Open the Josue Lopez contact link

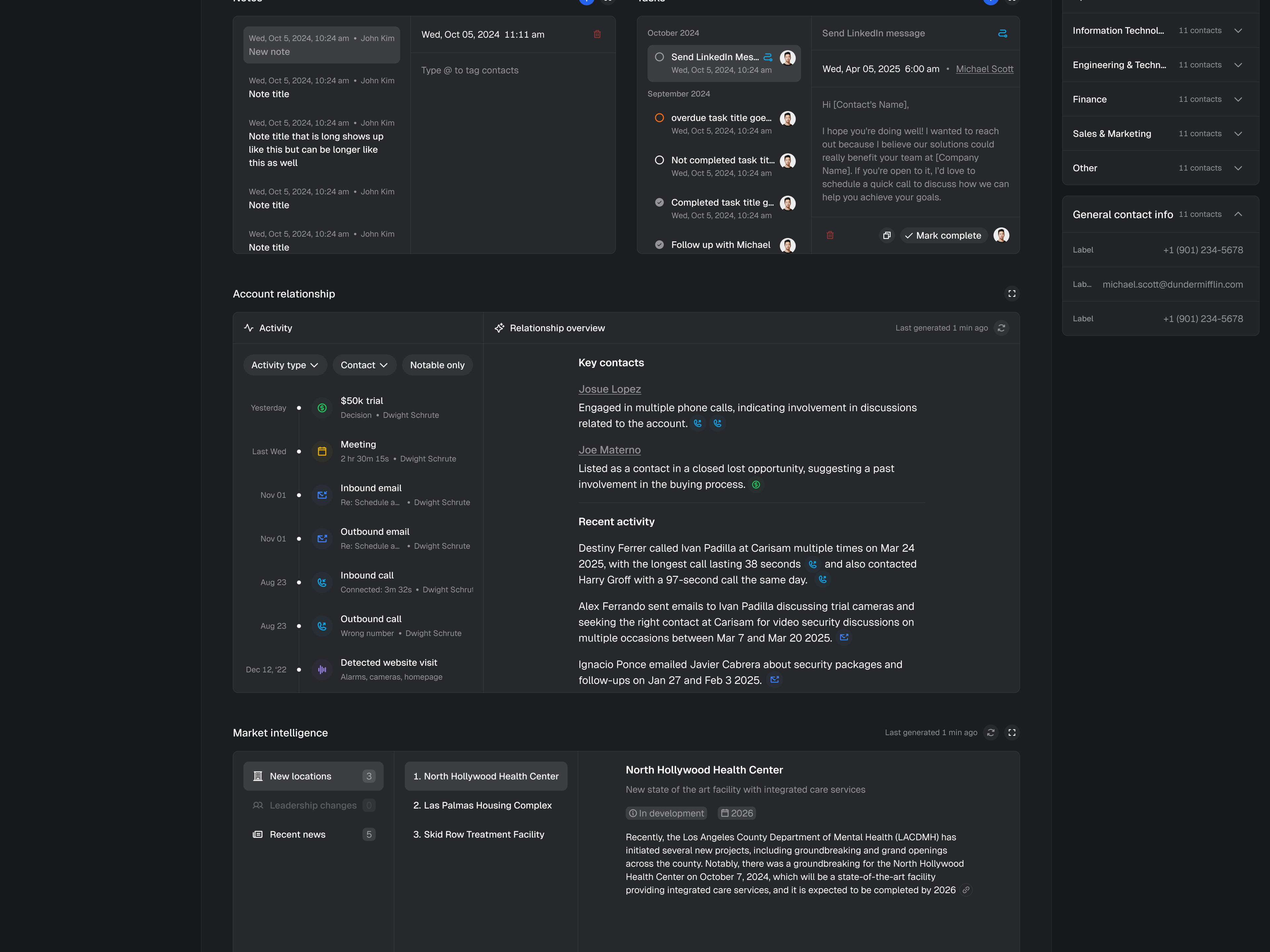(x=609, y=389)
